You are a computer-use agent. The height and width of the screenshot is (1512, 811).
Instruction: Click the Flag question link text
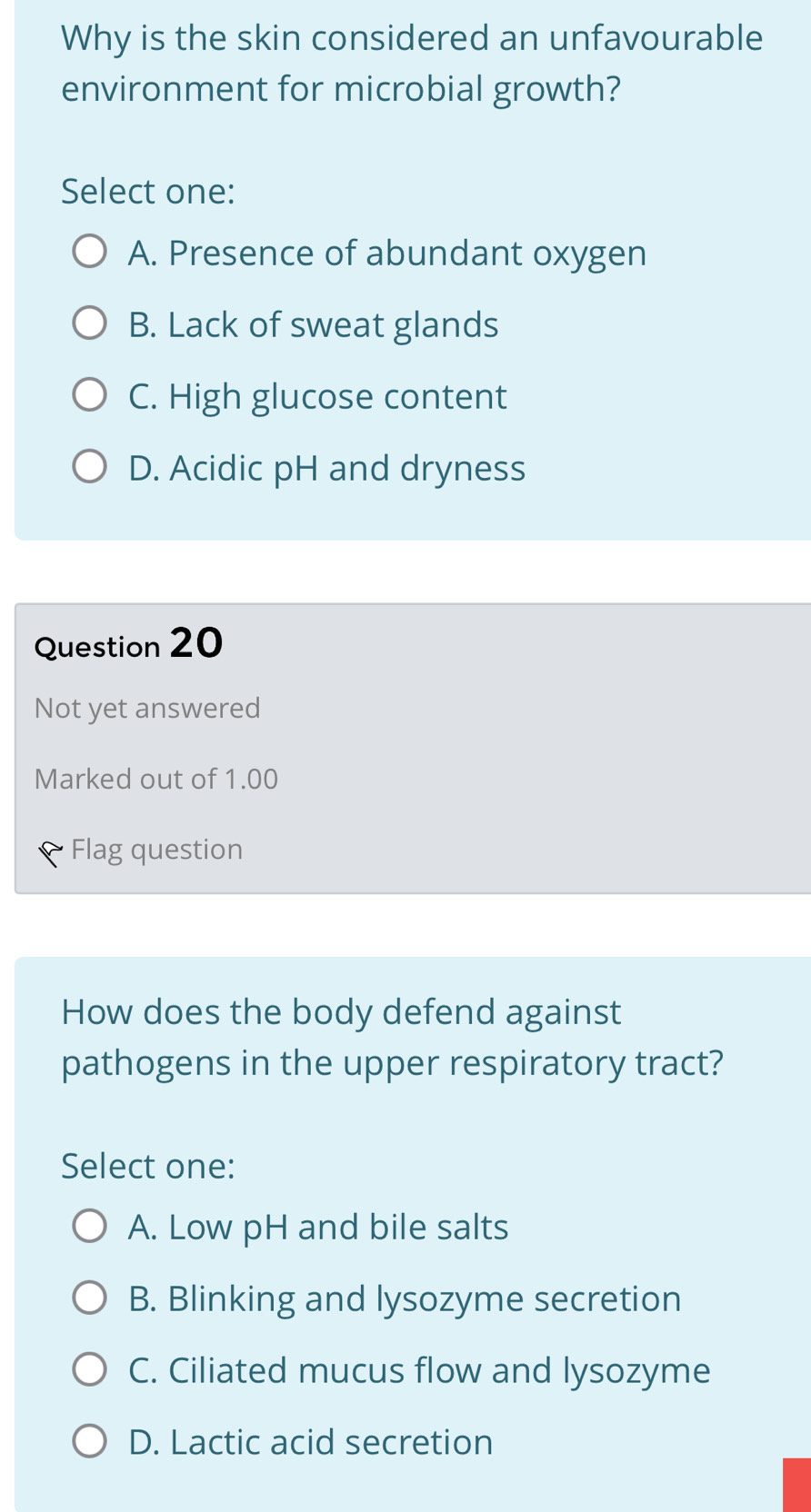pos(156,849)
